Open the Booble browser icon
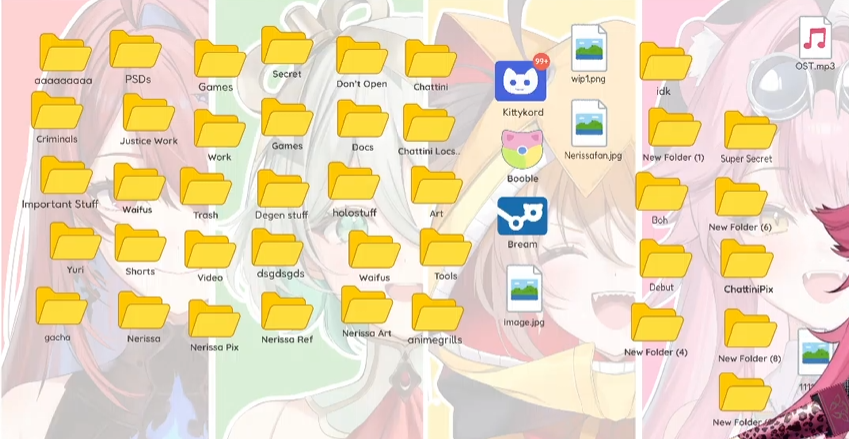The height and width of the screenshot is (439, 849). tap(522, 149)
